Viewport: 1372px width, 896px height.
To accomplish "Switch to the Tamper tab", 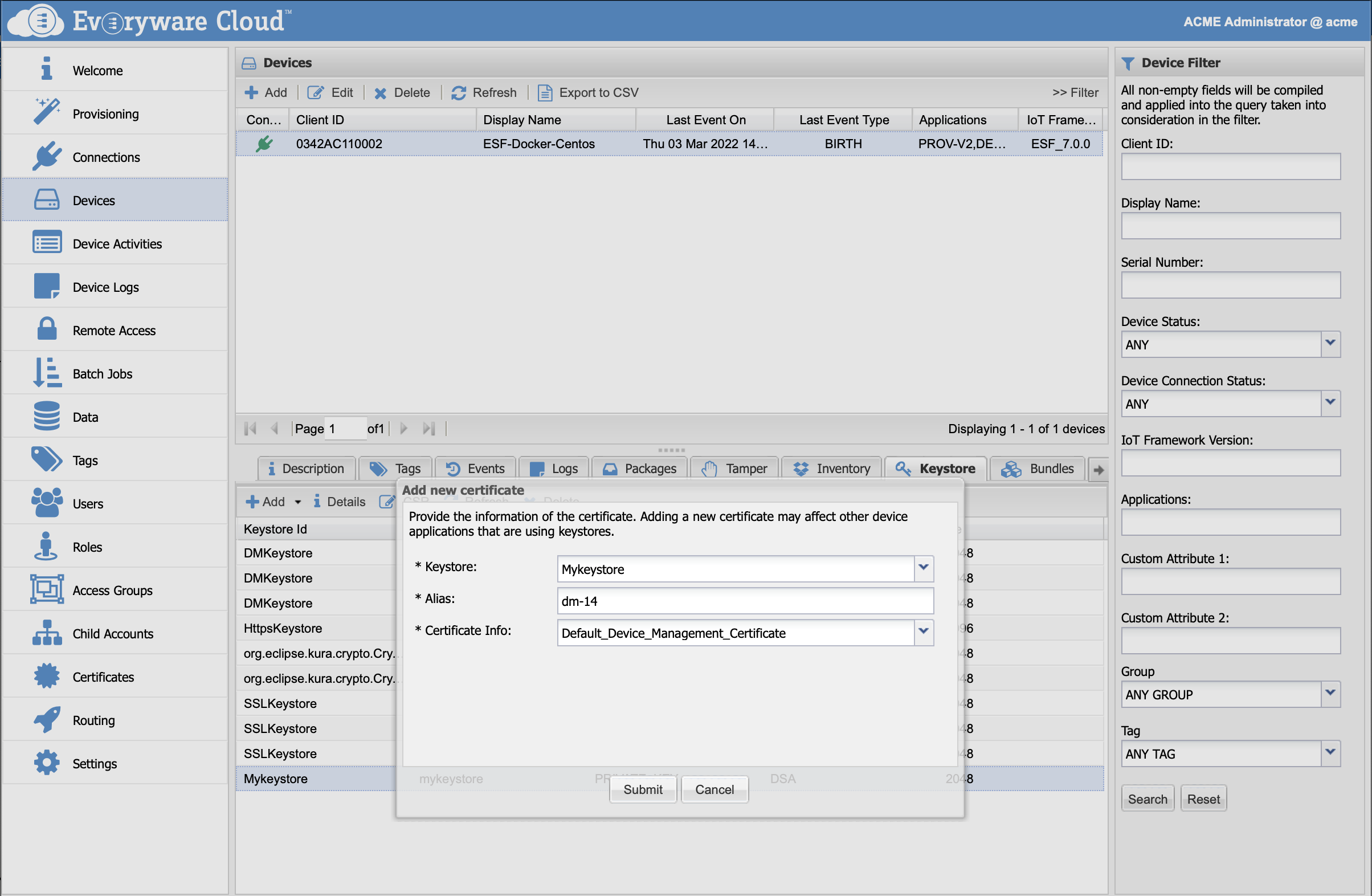I will [x=734, y=468].
